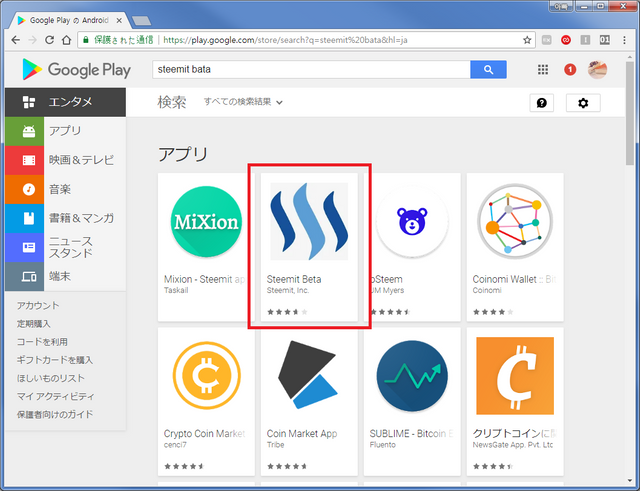640x491 pixels.
Task: Click the Steemit, Inc. developer name
Action: (x=288, y=290)
